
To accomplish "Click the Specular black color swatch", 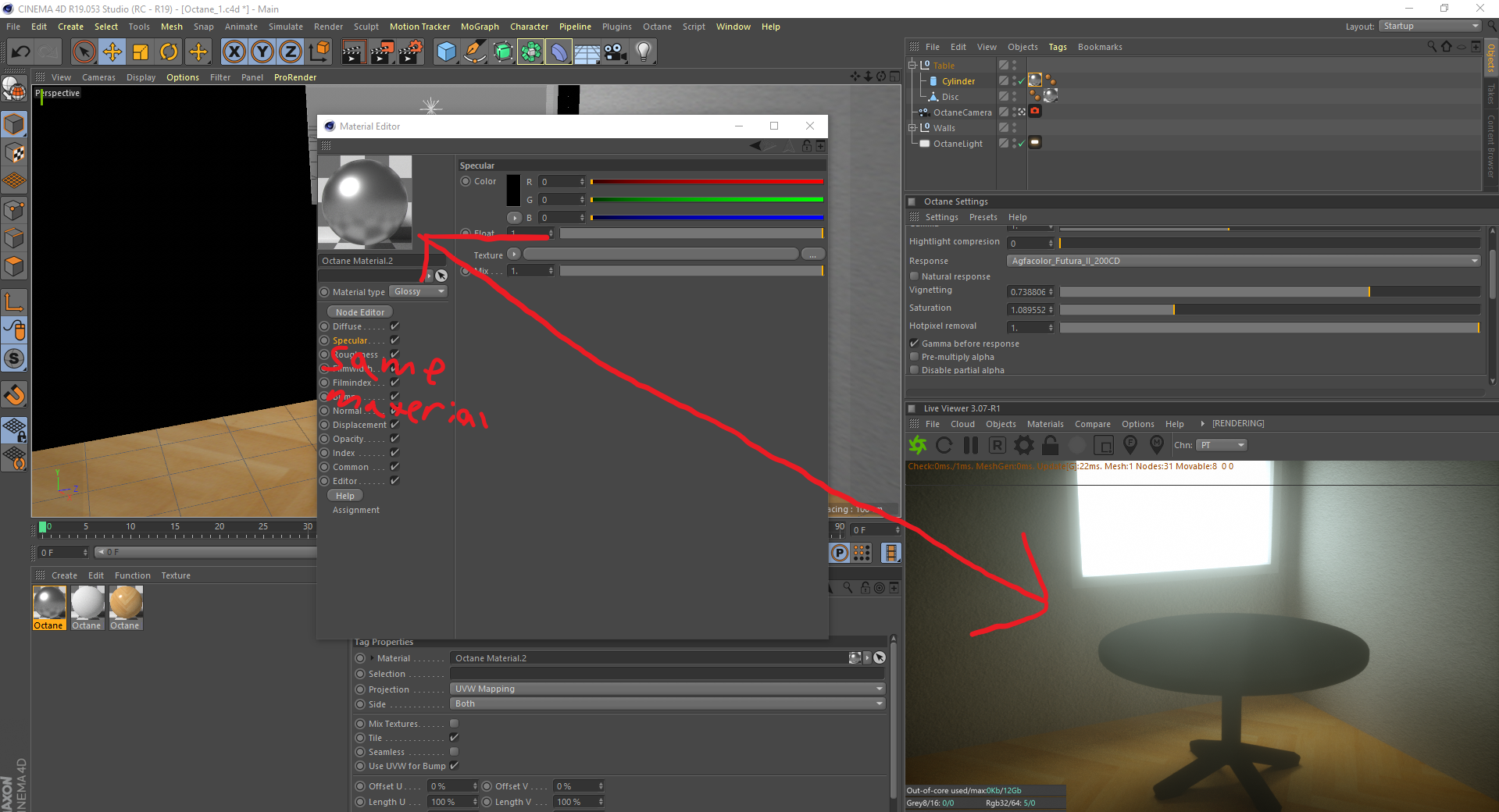I will pos(513,190).
